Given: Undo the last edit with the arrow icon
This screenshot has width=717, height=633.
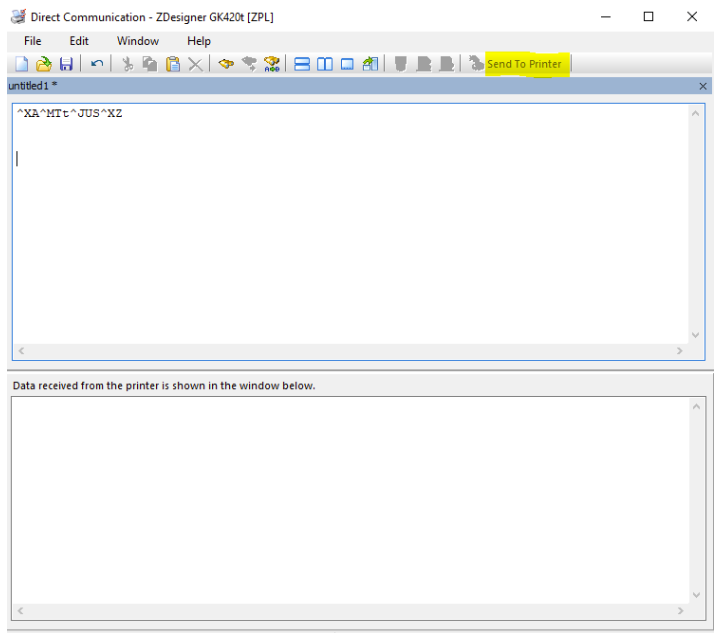Looking at the screenshot, I should pyautogui.click(x=96, y=64).
